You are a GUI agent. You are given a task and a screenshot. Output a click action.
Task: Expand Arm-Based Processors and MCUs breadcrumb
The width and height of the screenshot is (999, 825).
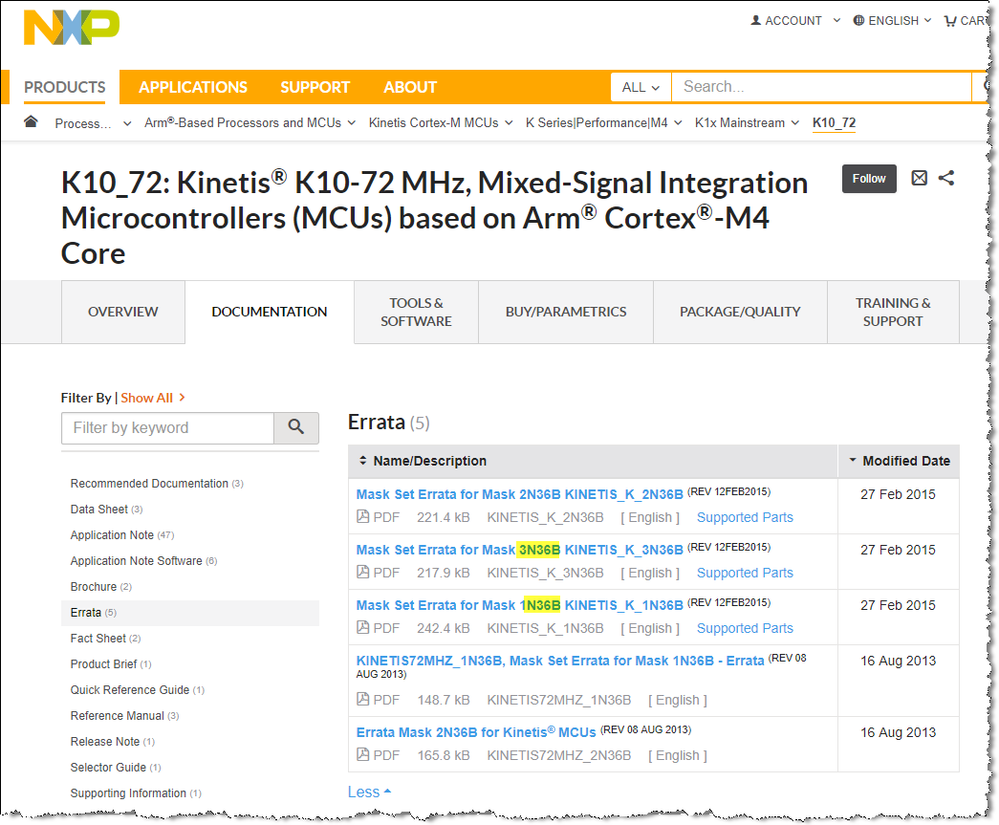tap(352, 123)
